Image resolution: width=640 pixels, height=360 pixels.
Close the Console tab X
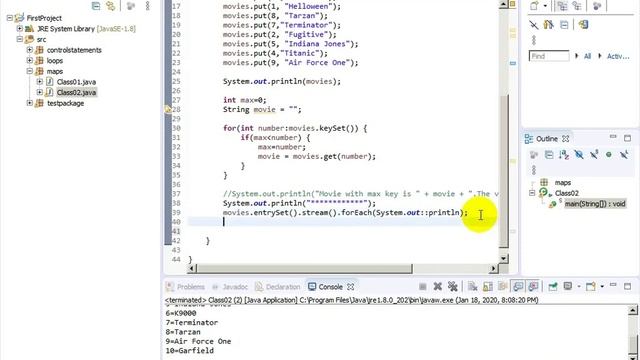pyautogui.click(x=350, y=287)
